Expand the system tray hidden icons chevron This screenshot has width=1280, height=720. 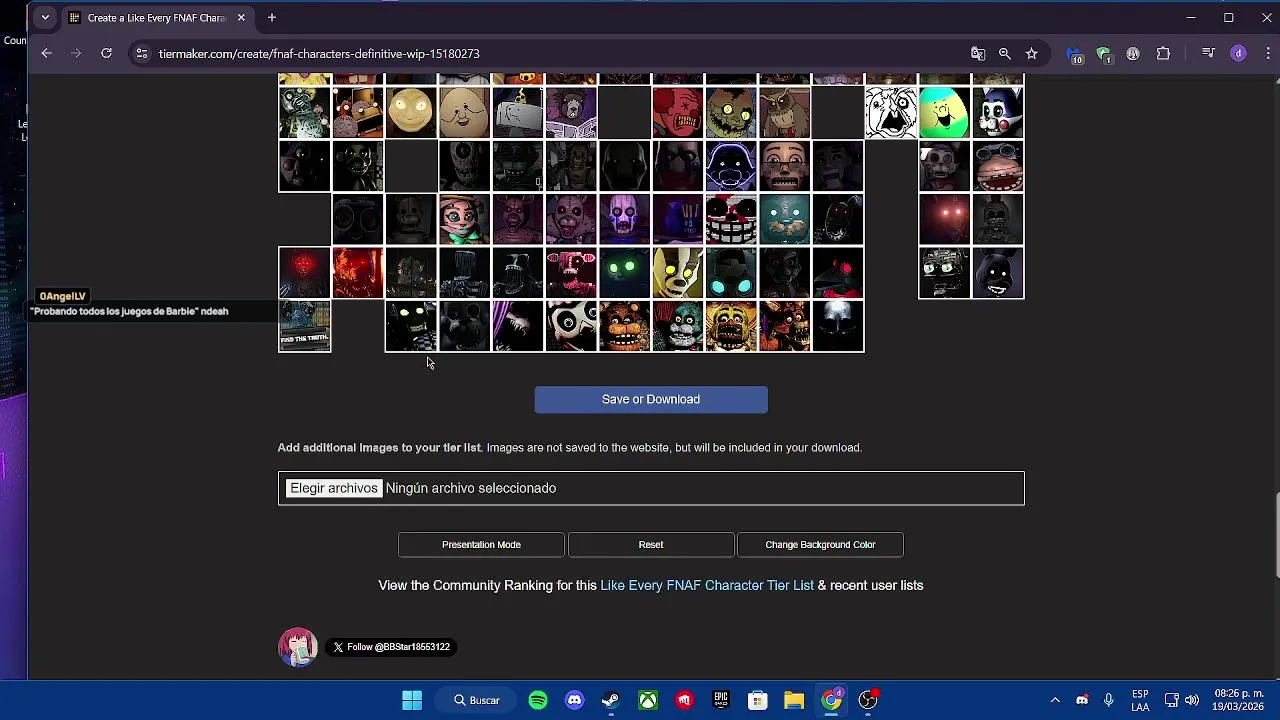click(x=1055, y=700)
